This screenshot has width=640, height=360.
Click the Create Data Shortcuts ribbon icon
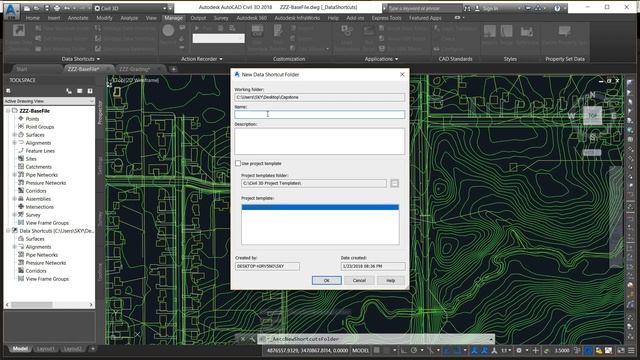[18, 30]
